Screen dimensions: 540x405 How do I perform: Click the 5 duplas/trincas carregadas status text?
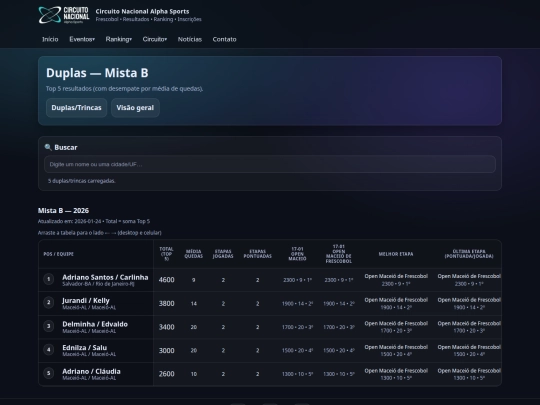click(82, 181)
